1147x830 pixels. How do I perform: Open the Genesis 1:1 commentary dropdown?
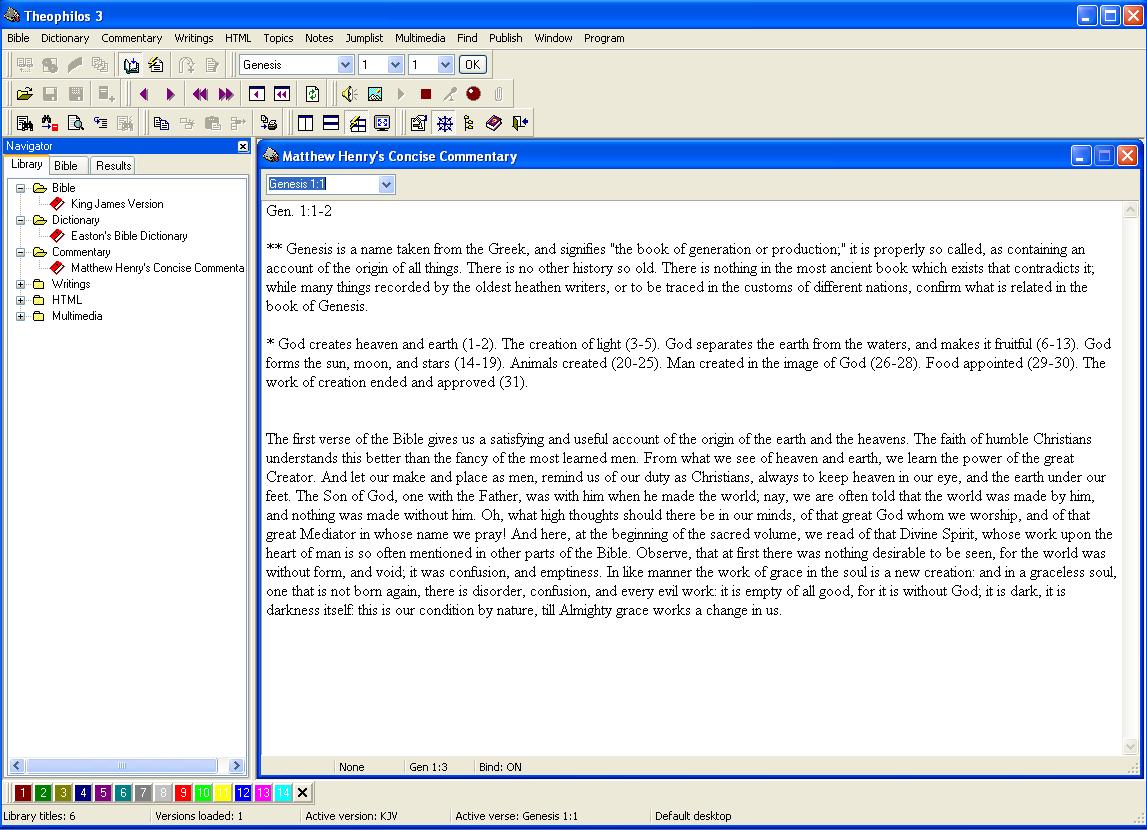click(x=387, y=184)
